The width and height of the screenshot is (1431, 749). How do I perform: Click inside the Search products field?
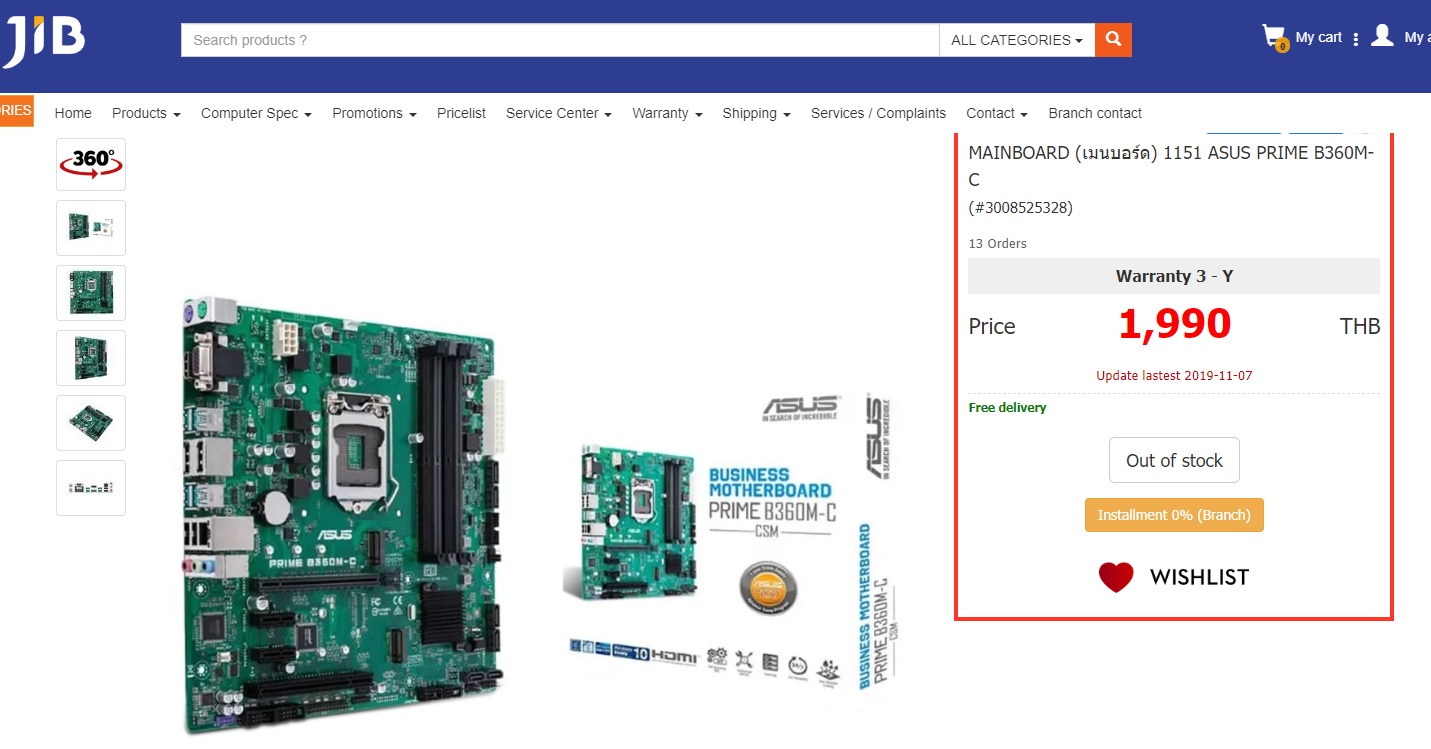point(560,40)
